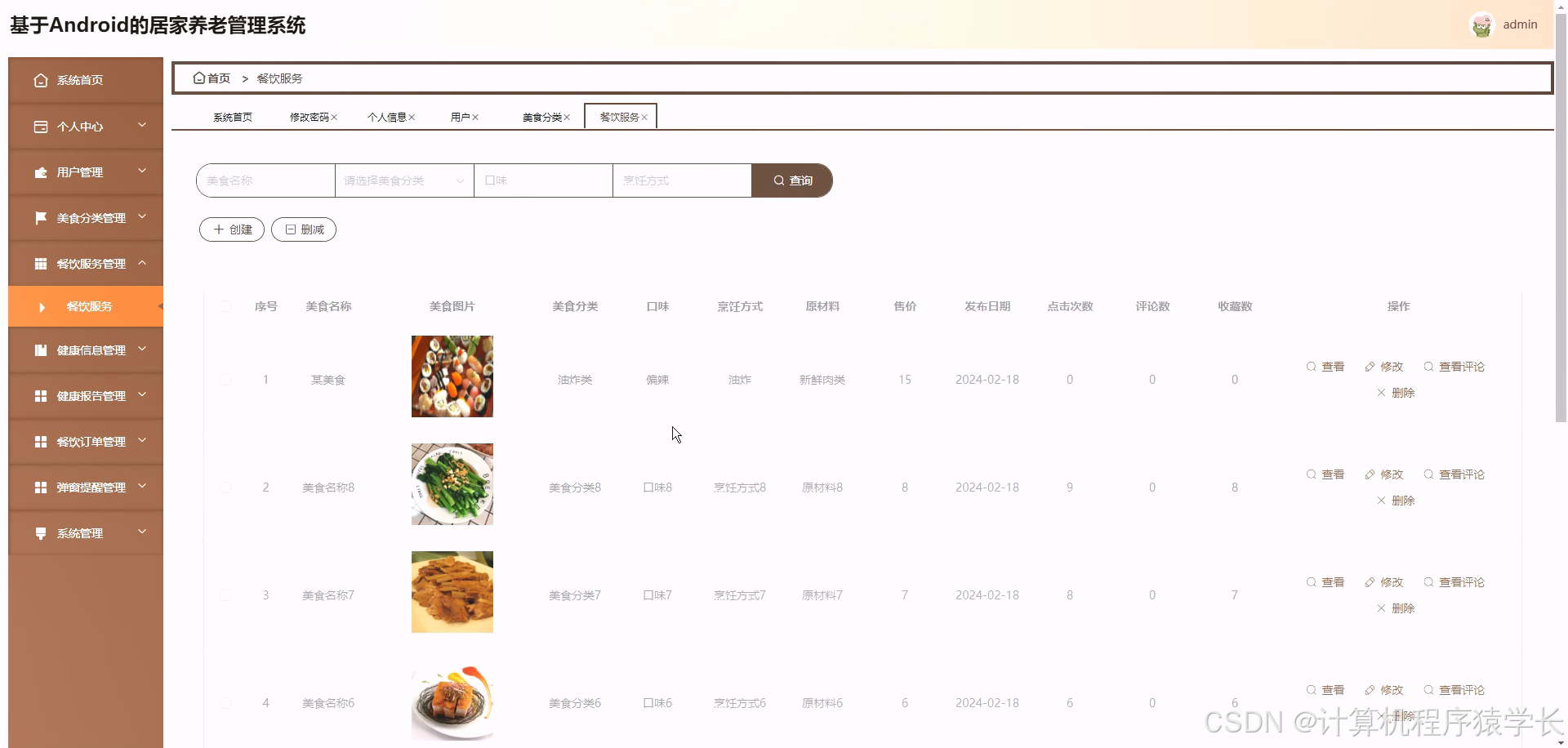The image size is (1568, 748).
Task: Expand the 用户管理 sidebar menu chevron
Action: tap(142, 171)
